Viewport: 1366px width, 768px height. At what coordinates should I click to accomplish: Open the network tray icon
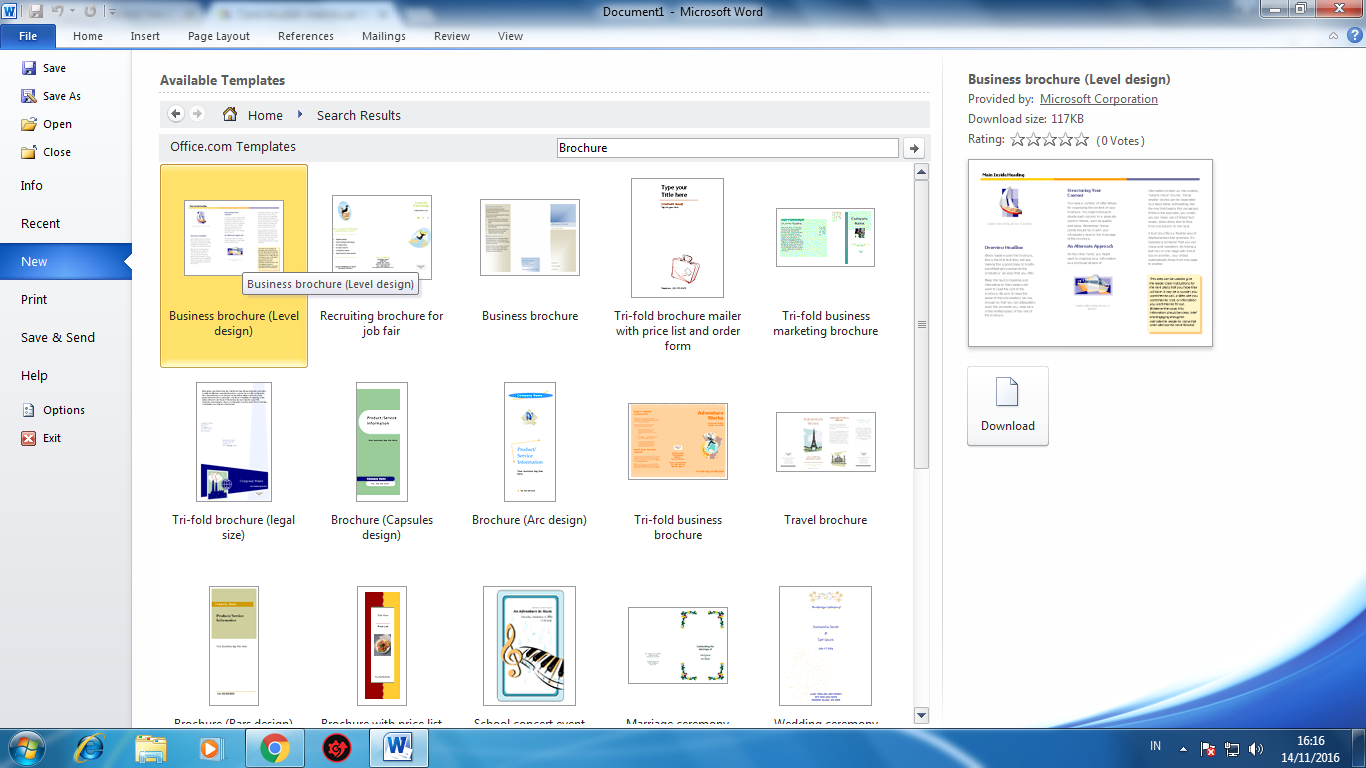(x=1232, y=748)
